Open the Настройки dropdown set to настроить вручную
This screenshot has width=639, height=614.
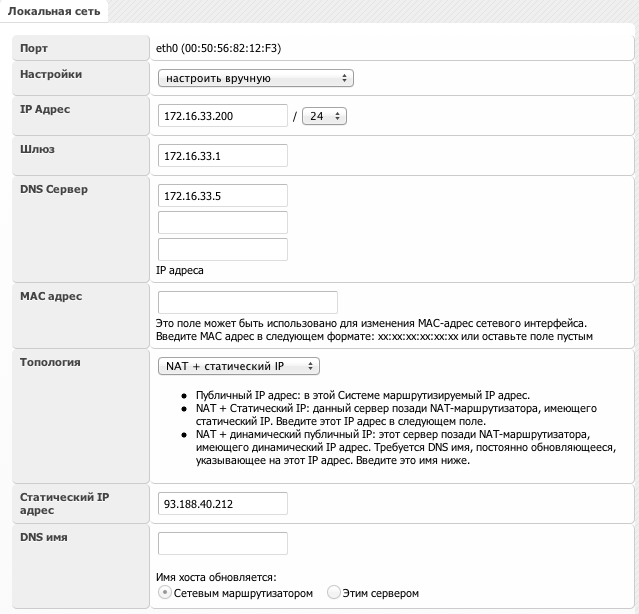point(256,78)
